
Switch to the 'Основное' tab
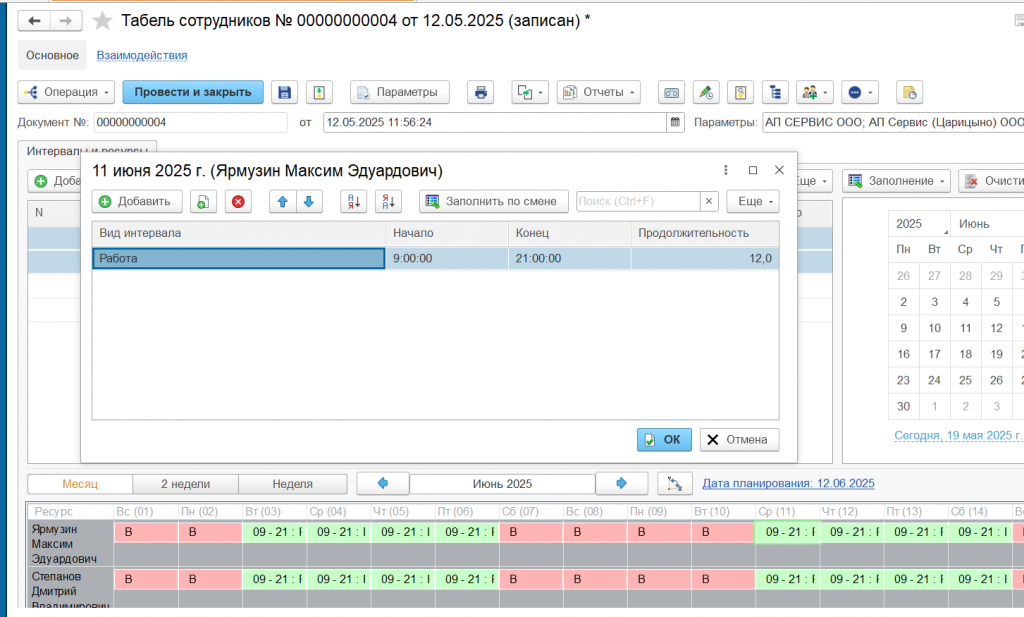pos(52,55)
